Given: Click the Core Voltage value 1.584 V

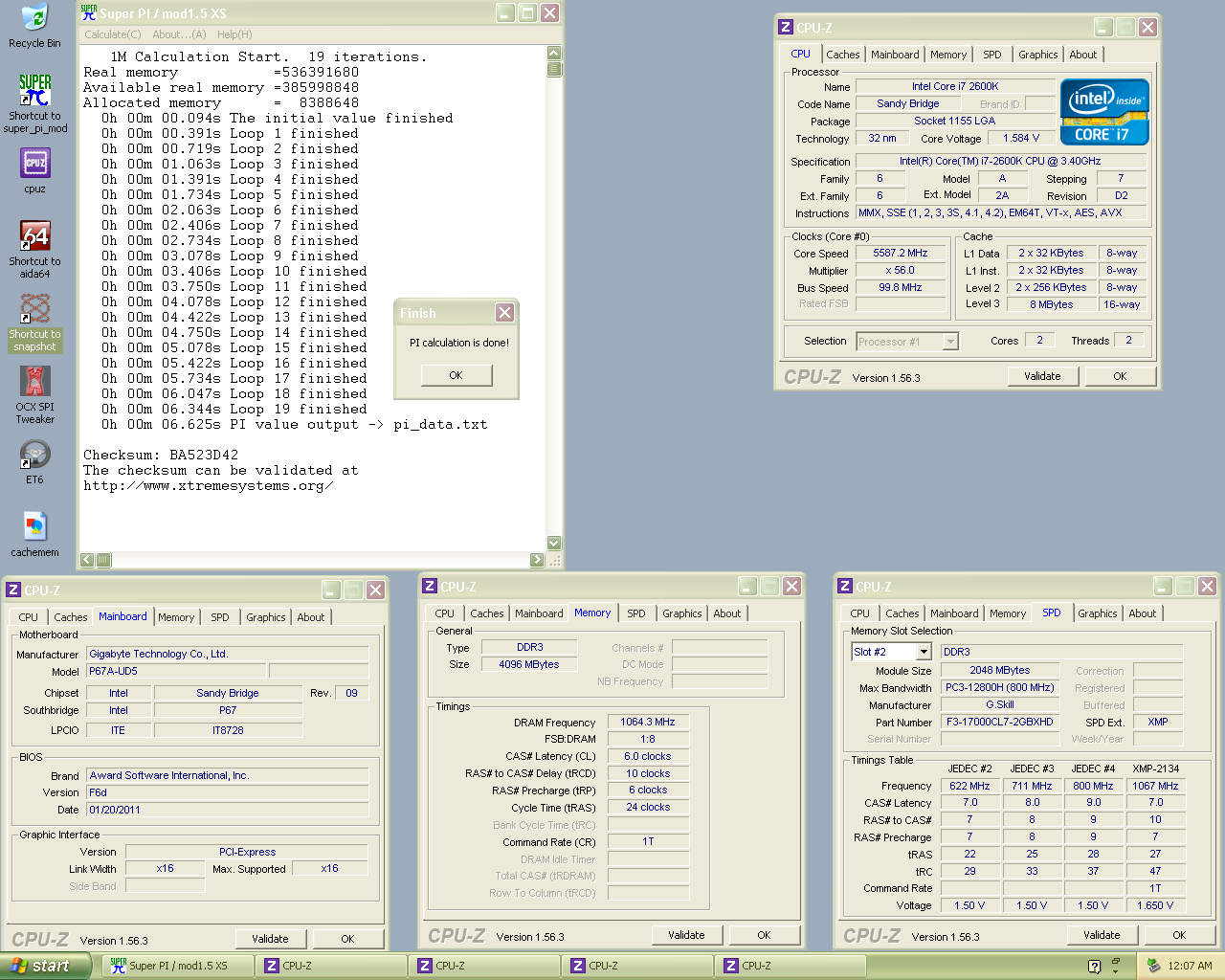Looking at the screenshot, I should click(1021, 138).
